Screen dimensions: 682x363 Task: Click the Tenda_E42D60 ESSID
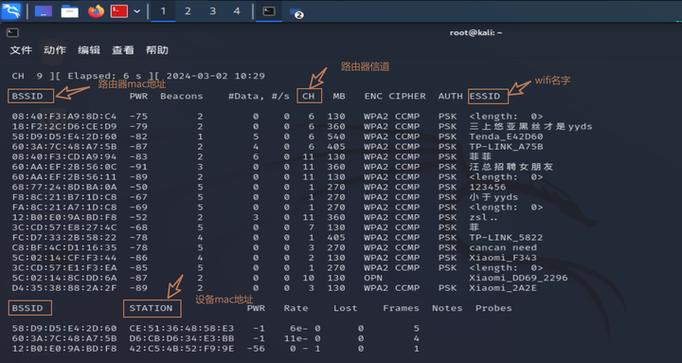pyautogui.click(x=506, y=137)
